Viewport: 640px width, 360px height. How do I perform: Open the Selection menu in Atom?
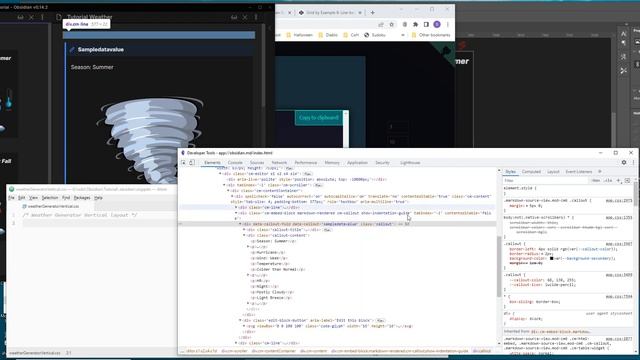tap(50, 198)
